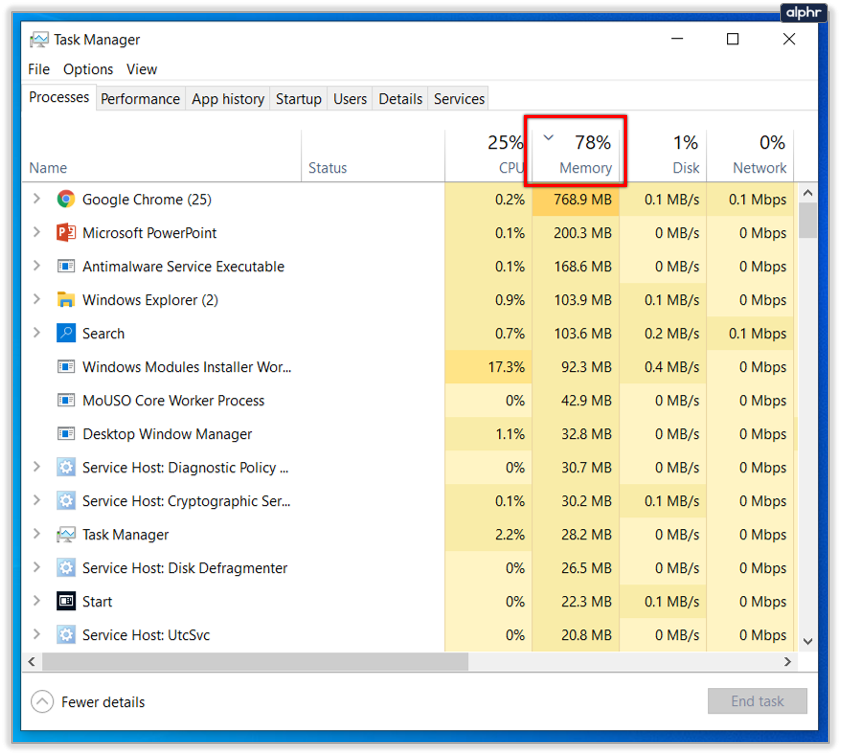Click the End task button
Image resolution: width=841 pixels, height=755 pixels.
[757, 701]
